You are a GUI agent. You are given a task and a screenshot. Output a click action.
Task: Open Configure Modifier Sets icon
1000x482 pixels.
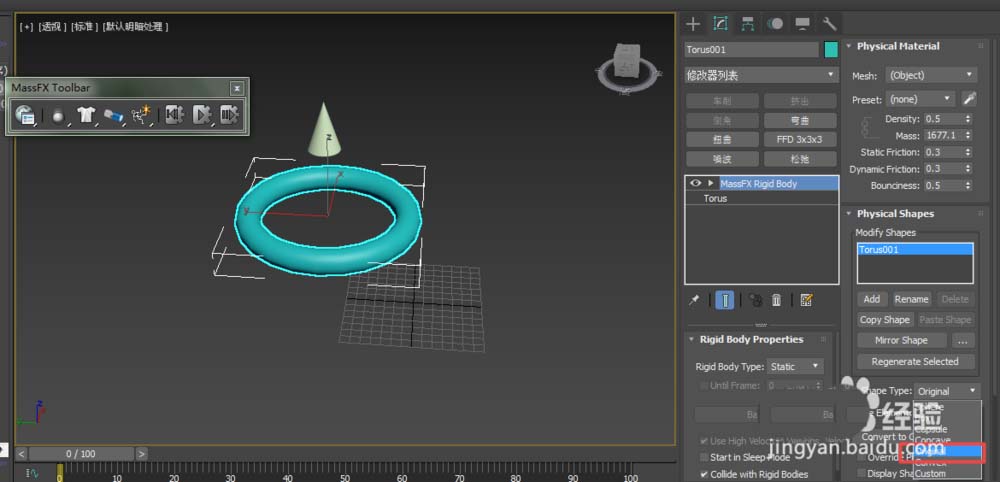coord(806,300)
